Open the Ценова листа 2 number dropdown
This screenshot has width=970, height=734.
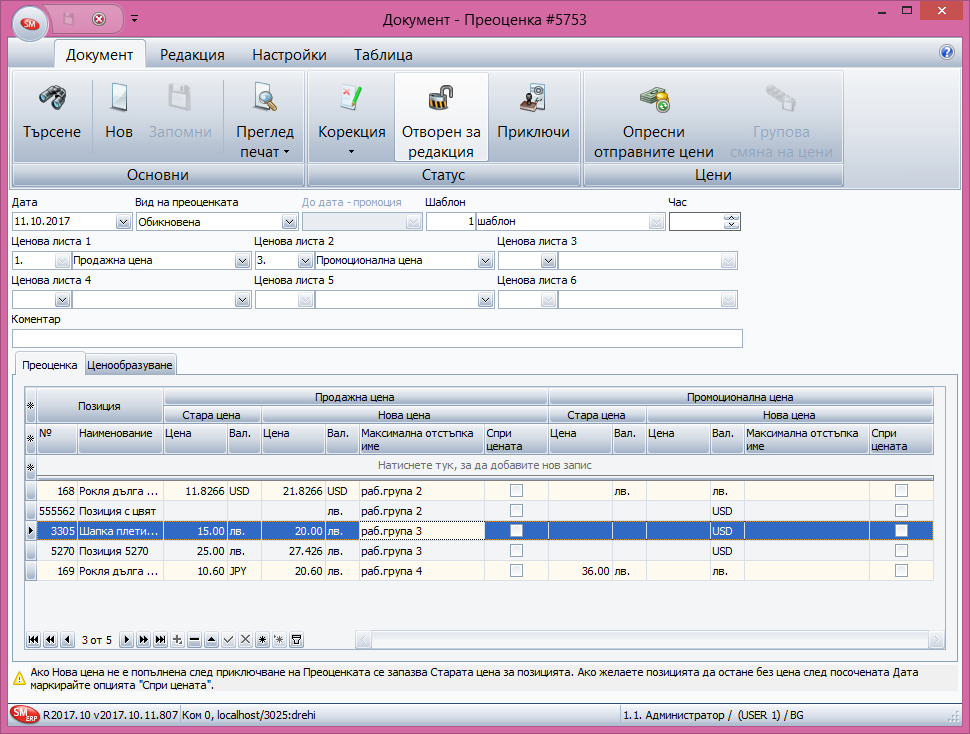[305, 261]
